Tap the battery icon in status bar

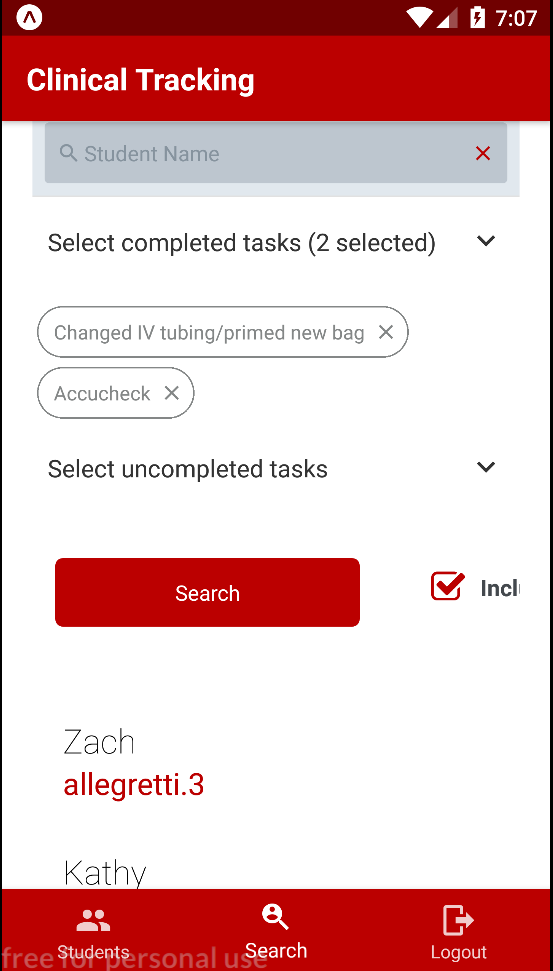point(477,18)
